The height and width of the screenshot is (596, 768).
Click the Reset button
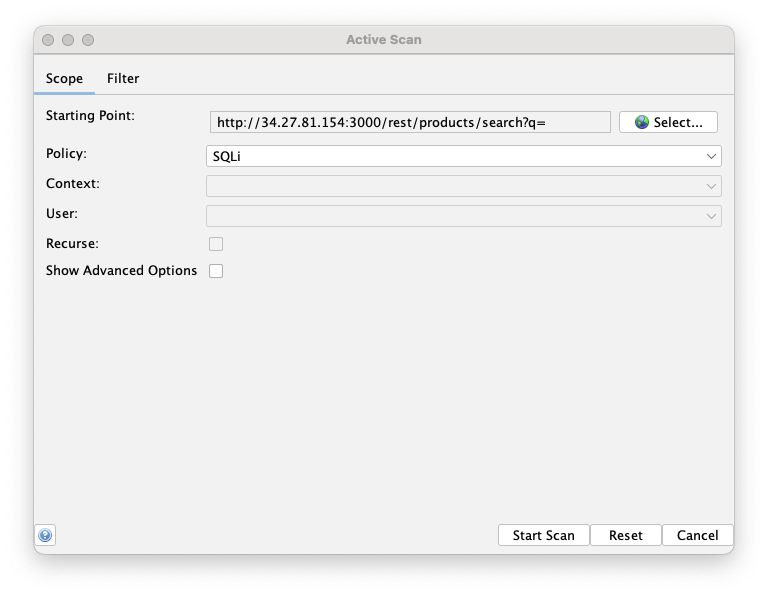(625, 535)
